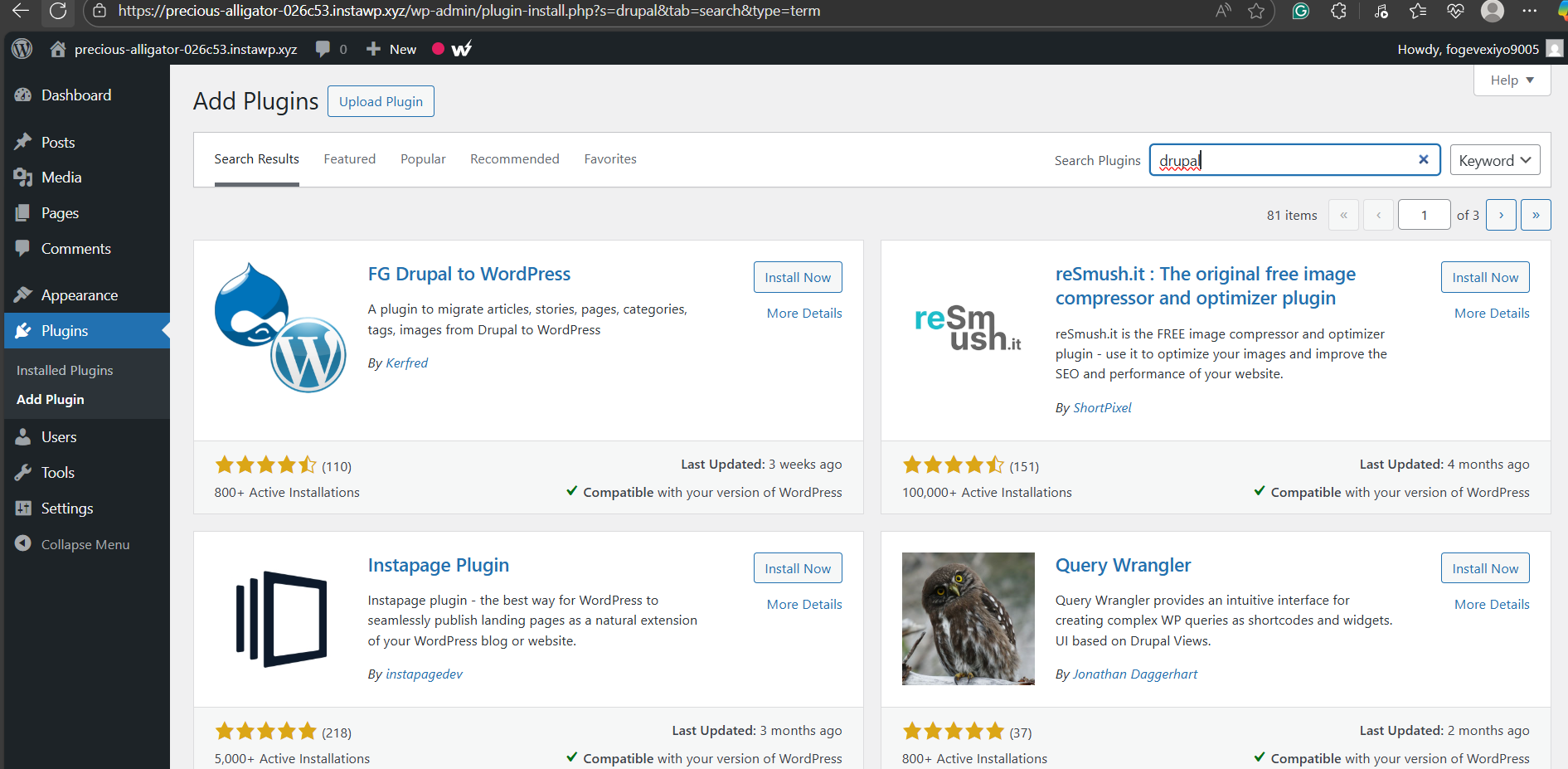Open browser essentials heart icon
This screenshot has width=1568, height=769.
point(1455,11)
